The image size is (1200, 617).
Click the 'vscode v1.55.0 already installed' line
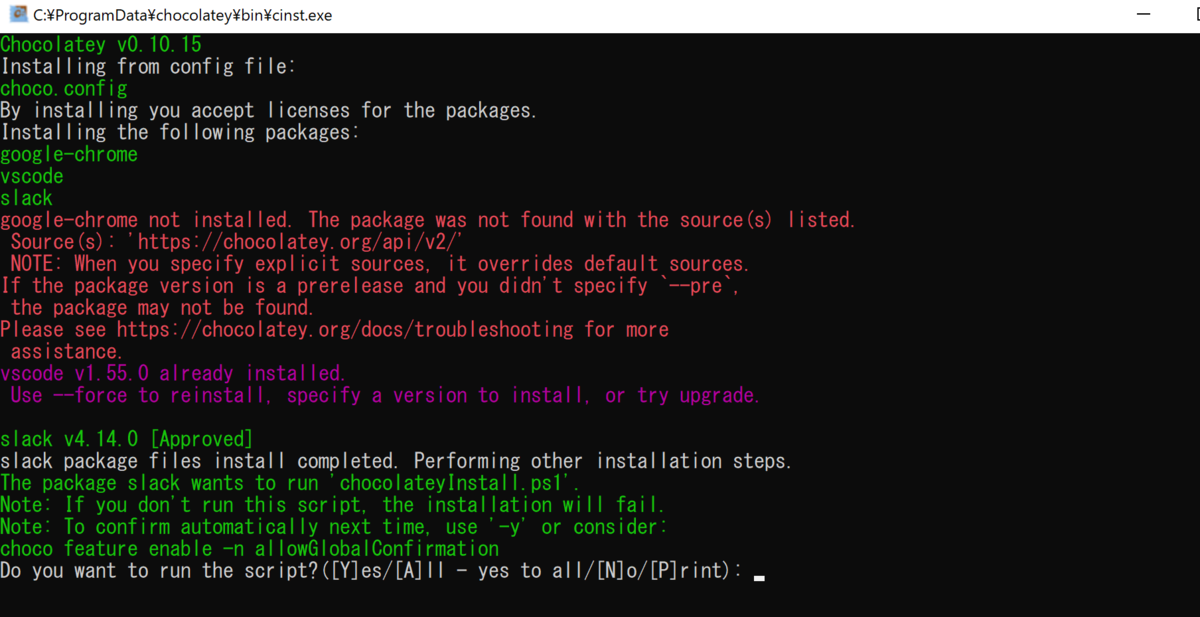tap(173, 373)
